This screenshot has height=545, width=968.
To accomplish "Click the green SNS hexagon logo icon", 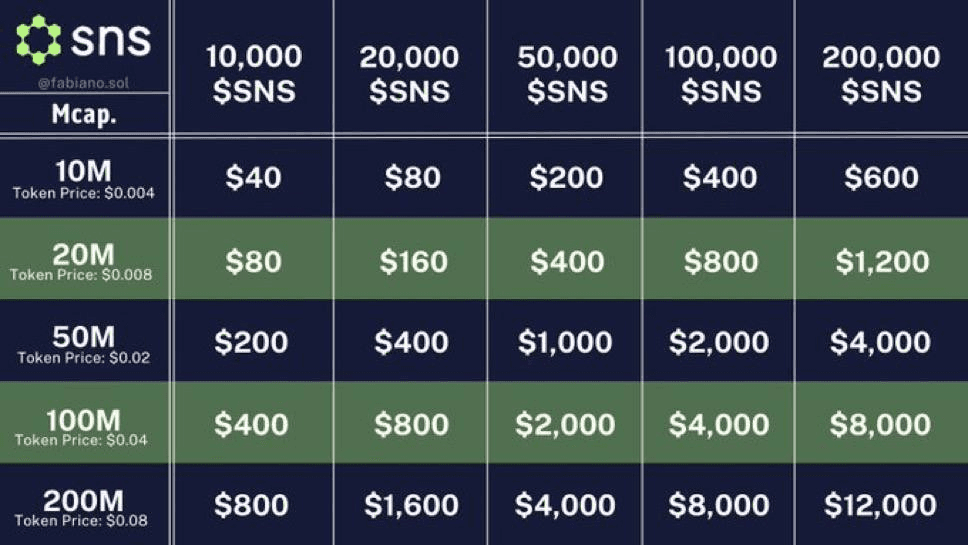I will (38, 40).
